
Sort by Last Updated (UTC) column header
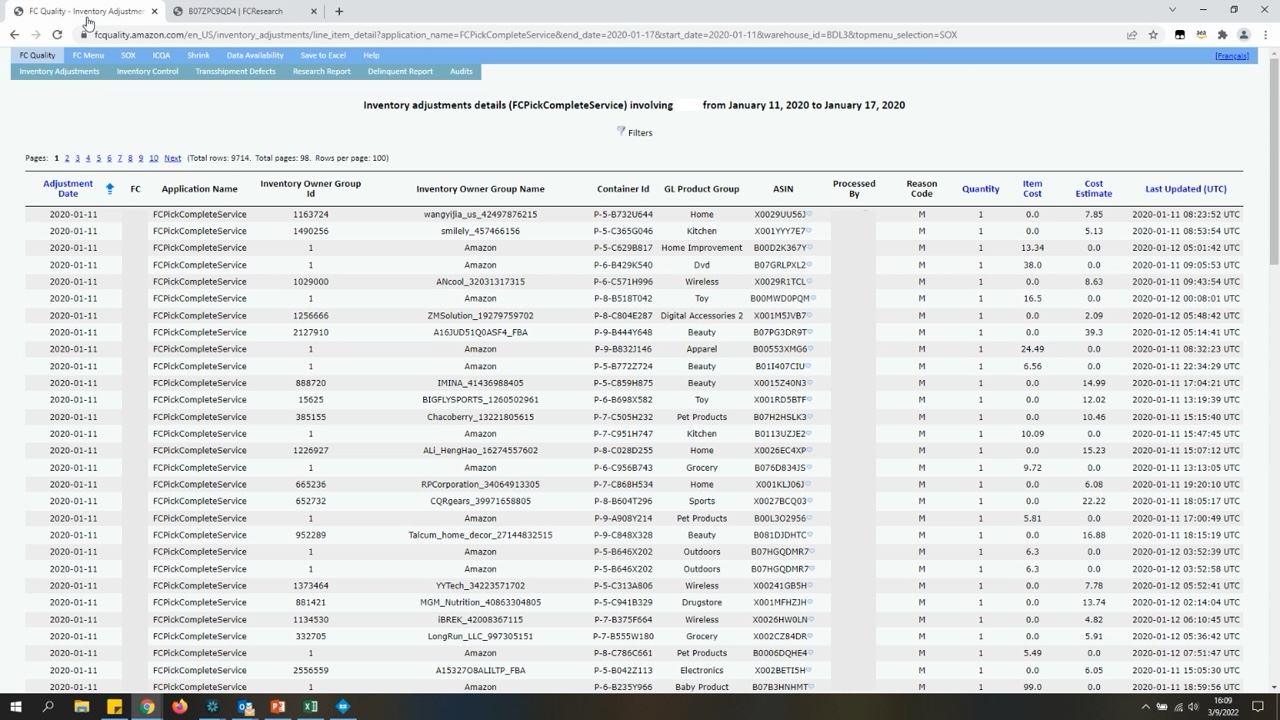click(1186, 189)
